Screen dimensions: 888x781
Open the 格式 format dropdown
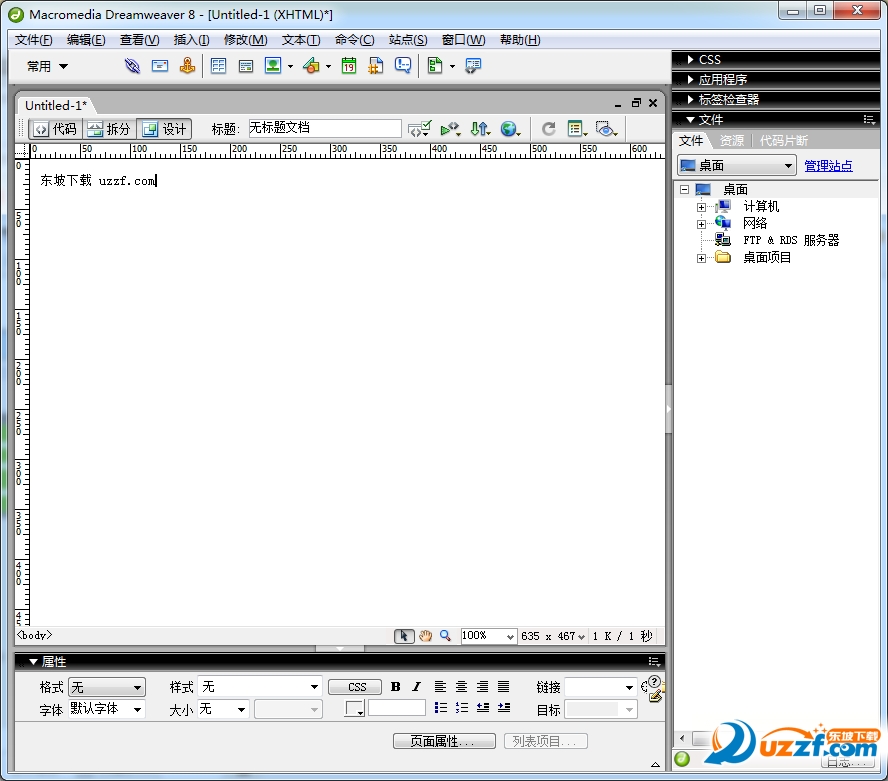tap(107, 688)
